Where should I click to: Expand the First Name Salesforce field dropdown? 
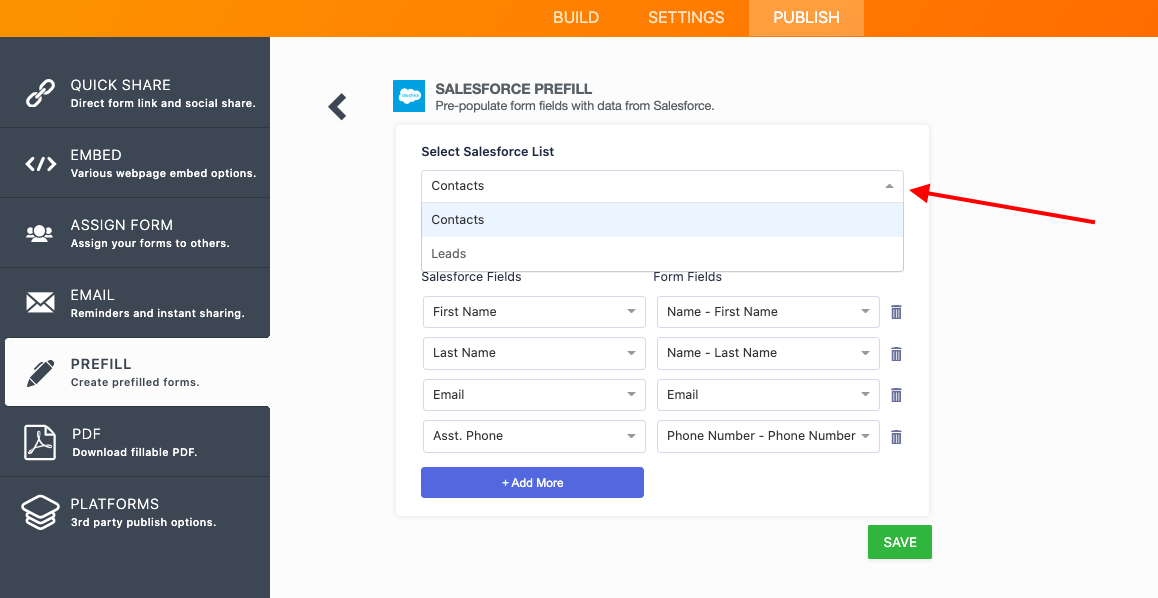coord(631,312)
